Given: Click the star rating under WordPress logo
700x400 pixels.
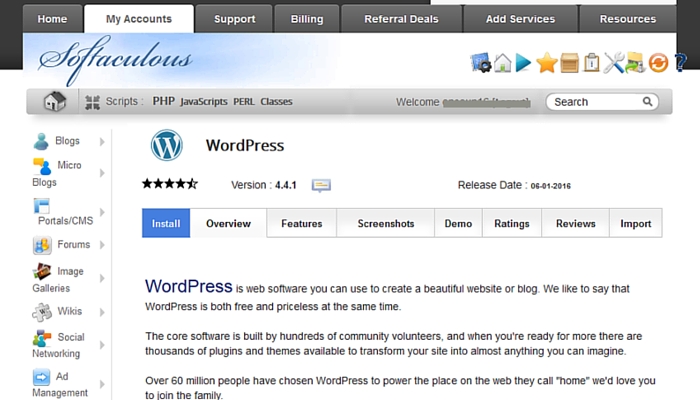Looking at the screenshot, I should [170, 183].
